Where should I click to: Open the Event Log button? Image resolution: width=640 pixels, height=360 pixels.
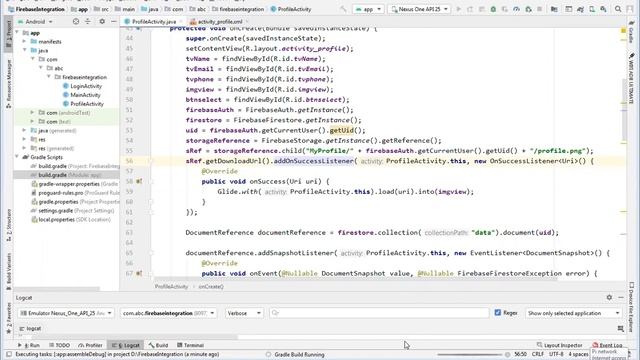click(x=607, y=345)
